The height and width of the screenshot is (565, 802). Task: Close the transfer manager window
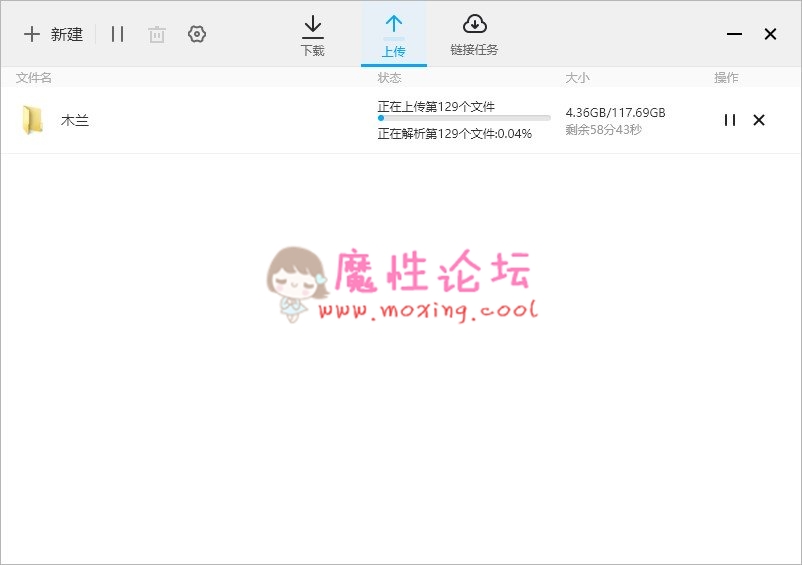770,34
